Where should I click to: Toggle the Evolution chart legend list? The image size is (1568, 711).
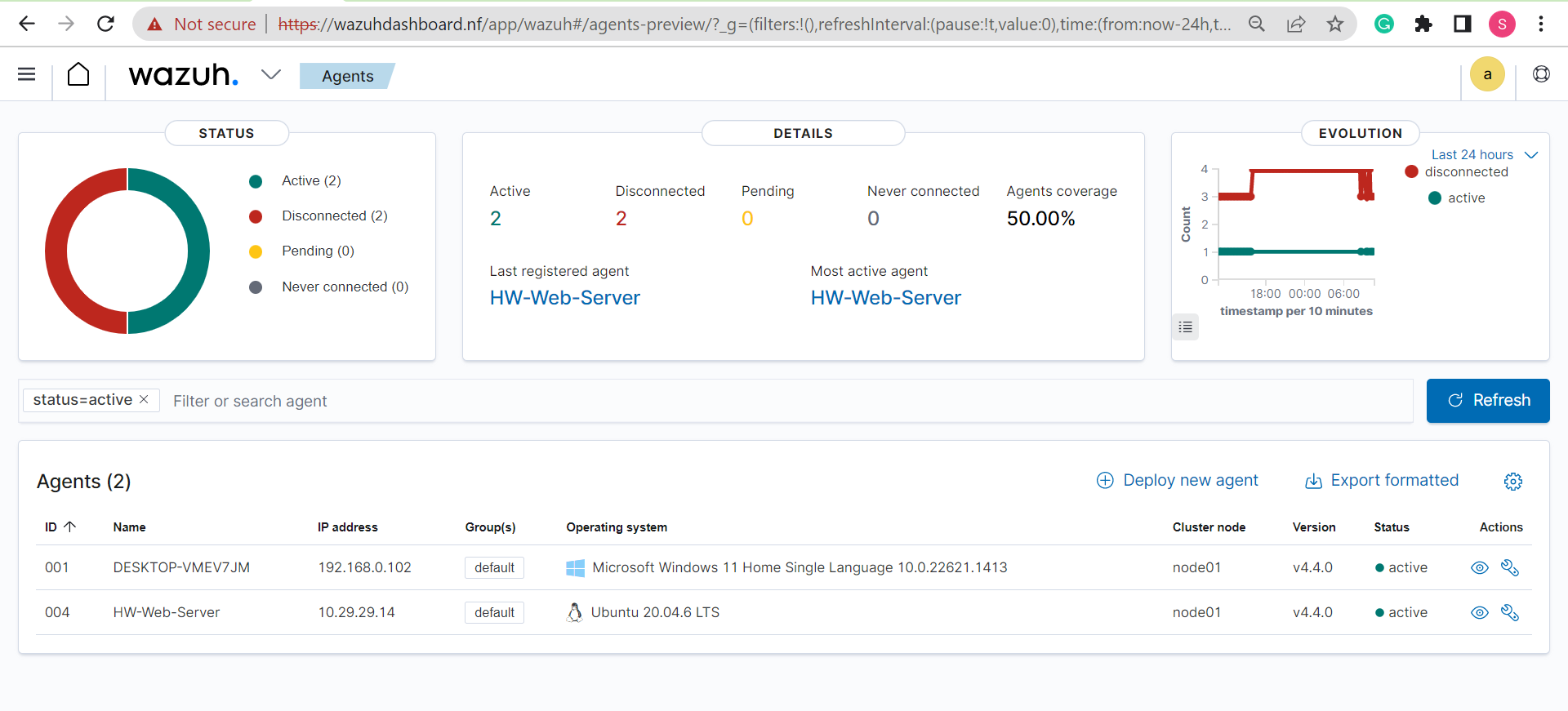pyautogui.click(x=1186, y=327)
